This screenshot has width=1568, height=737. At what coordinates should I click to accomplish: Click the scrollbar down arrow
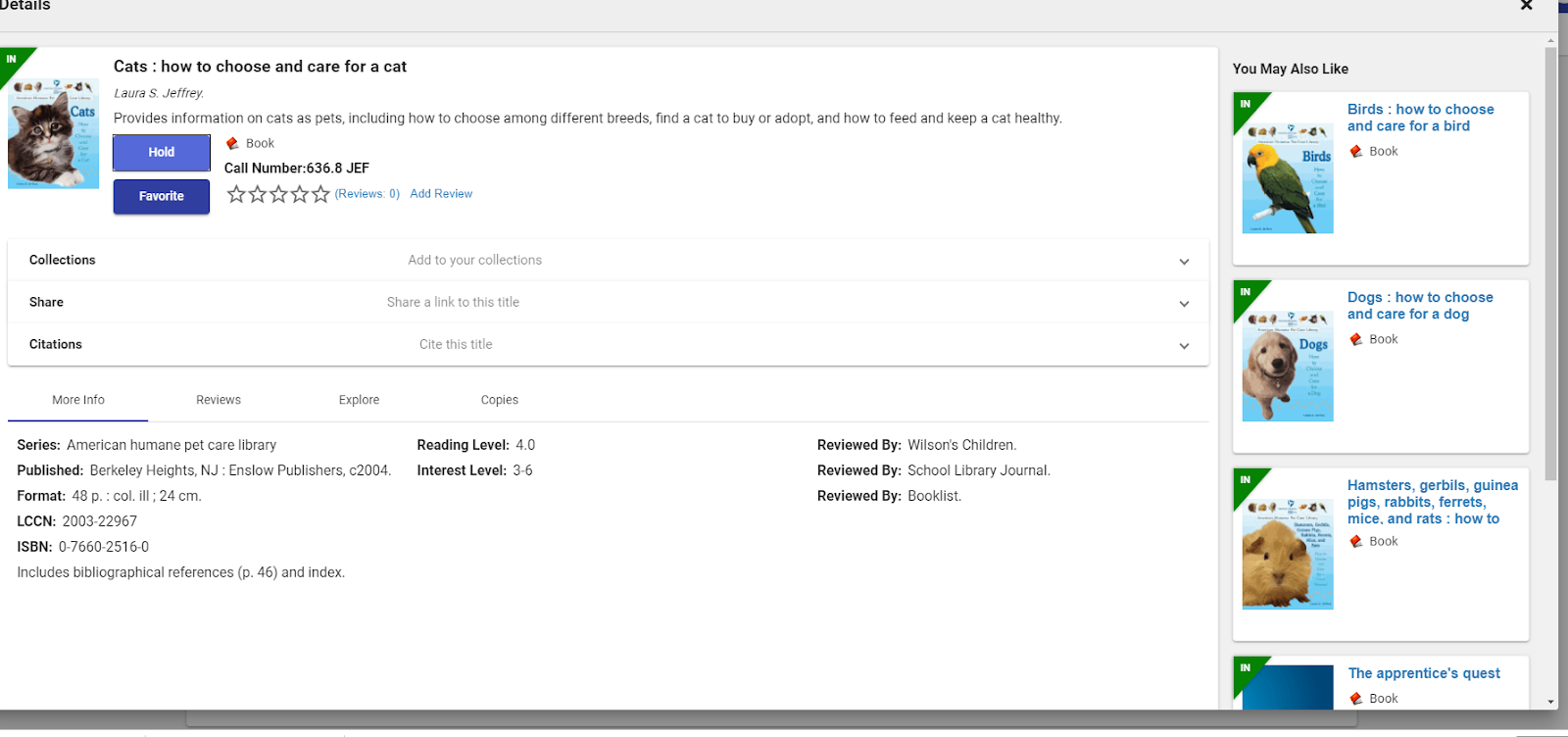[x=1550, y=702]
